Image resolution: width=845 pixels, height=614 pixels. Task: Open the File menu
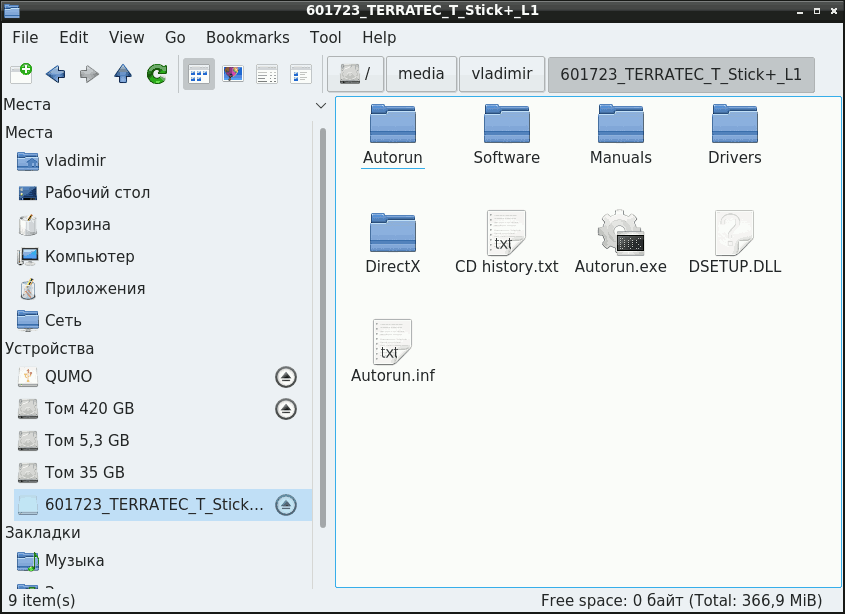(25, 37)
